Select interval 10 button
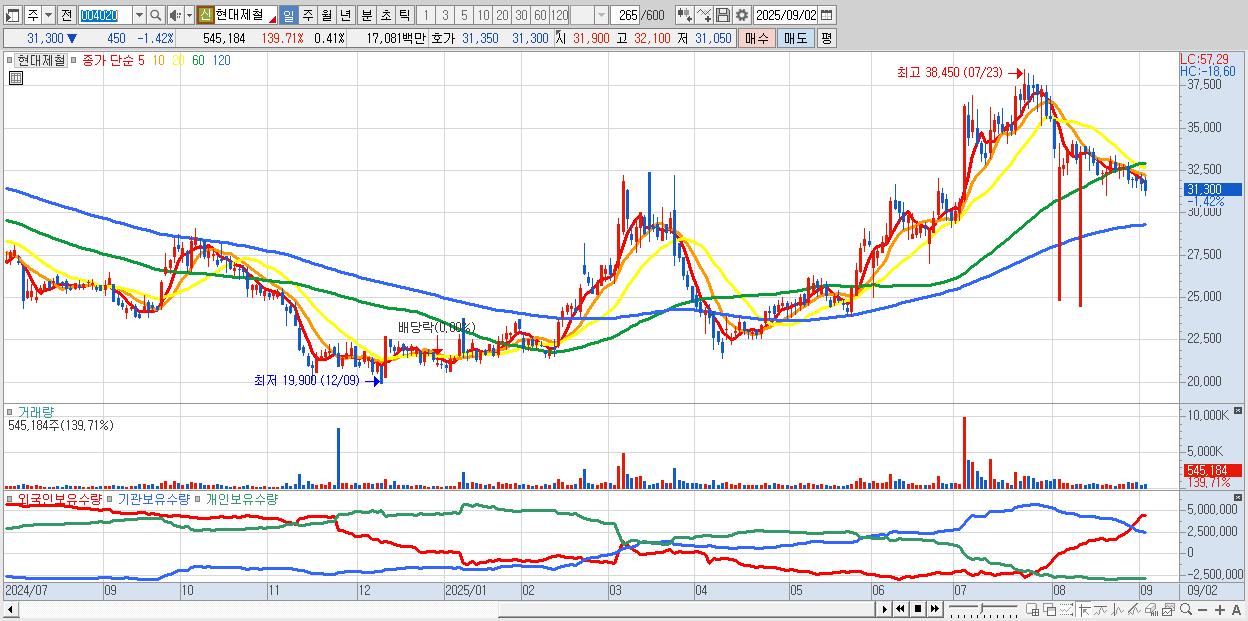The height and width of the screenshot is (621, 1248). (483, 15)
